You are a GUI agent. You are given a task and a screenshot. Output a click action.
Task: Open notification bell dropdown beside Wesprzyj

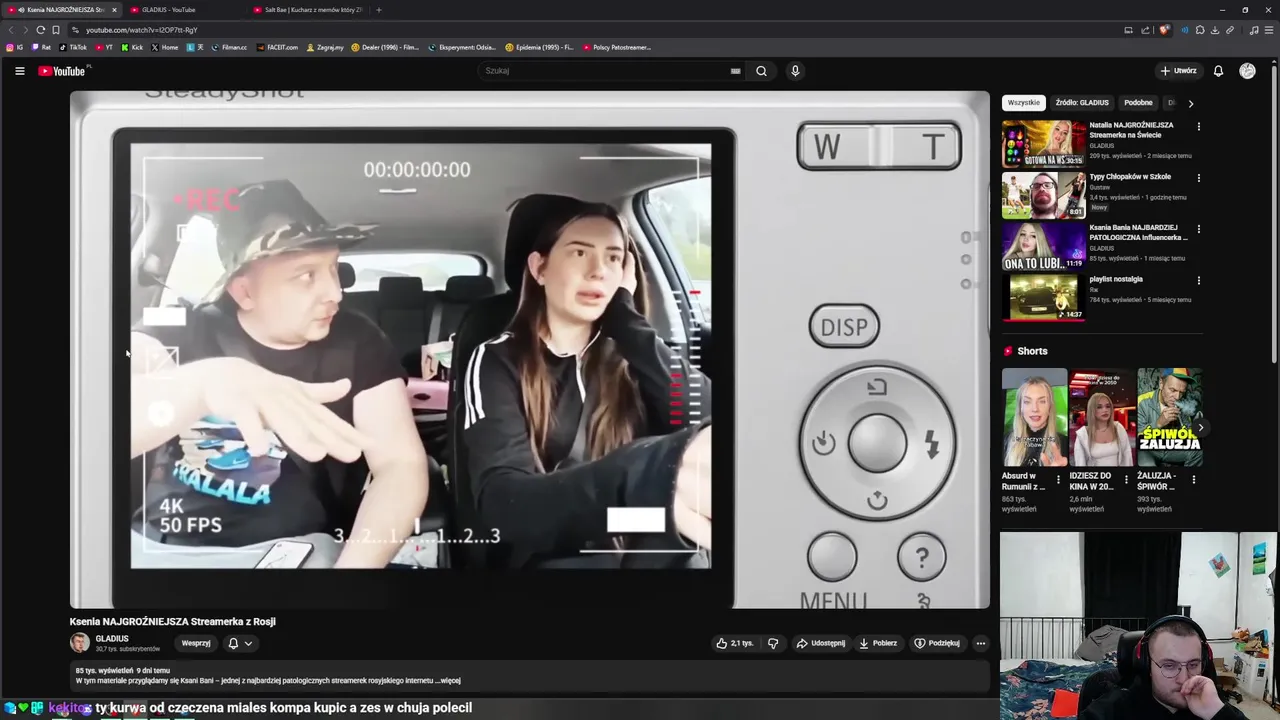click(x=240, y=643)
